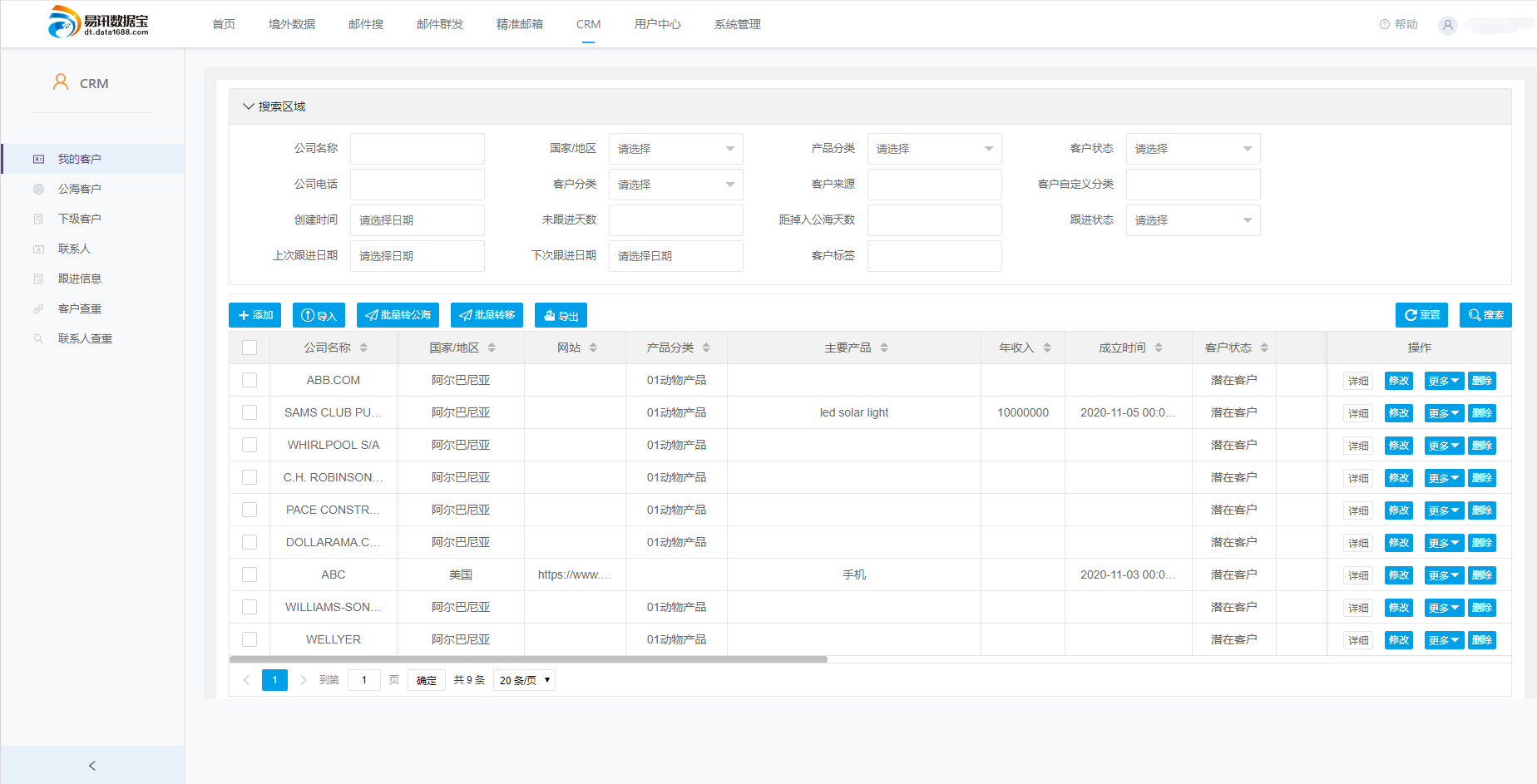Open the 创建时间 date picker field
1537x784 pixels.
(418, 220)
